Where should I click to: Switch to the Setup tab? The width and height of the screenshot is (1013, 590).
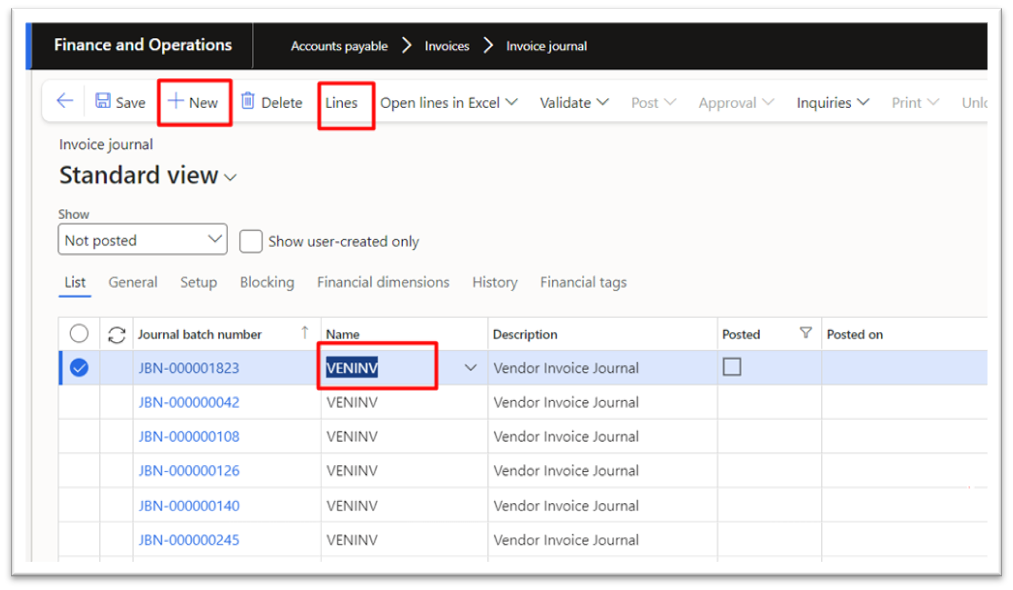(x=198, y=282)
